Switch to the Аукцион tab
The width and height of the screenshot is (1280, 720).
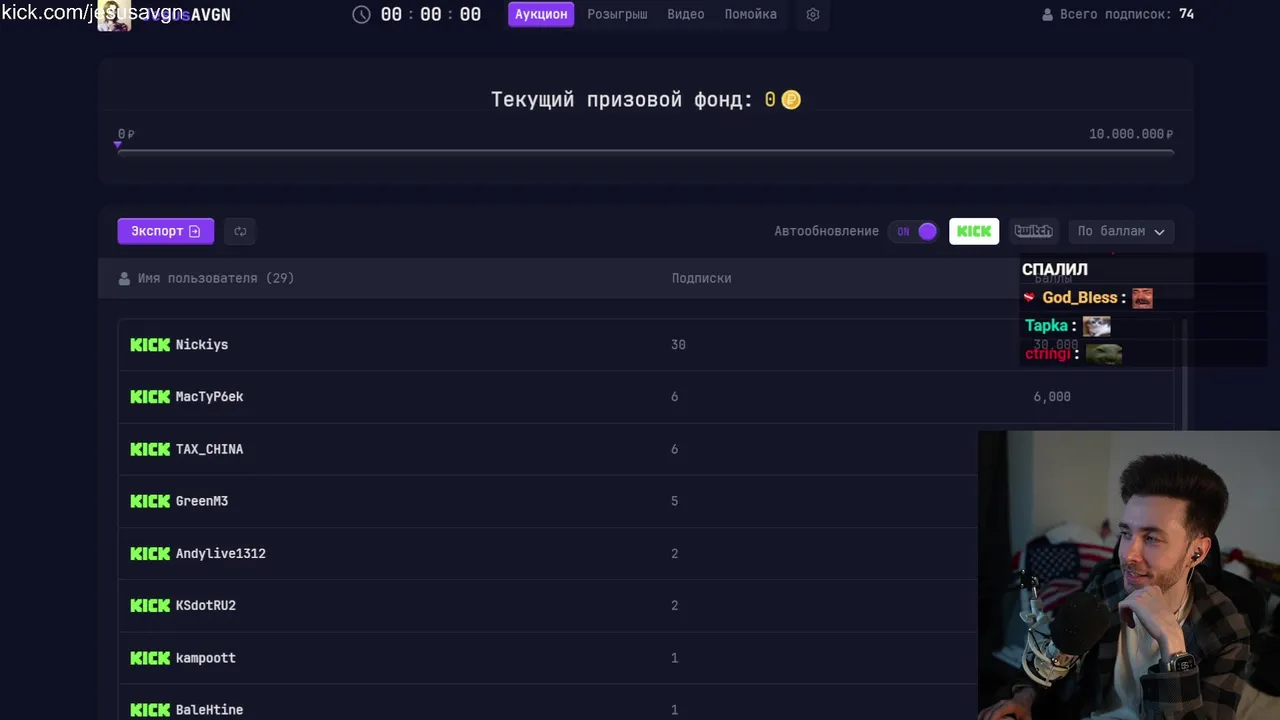coord(541,14)
